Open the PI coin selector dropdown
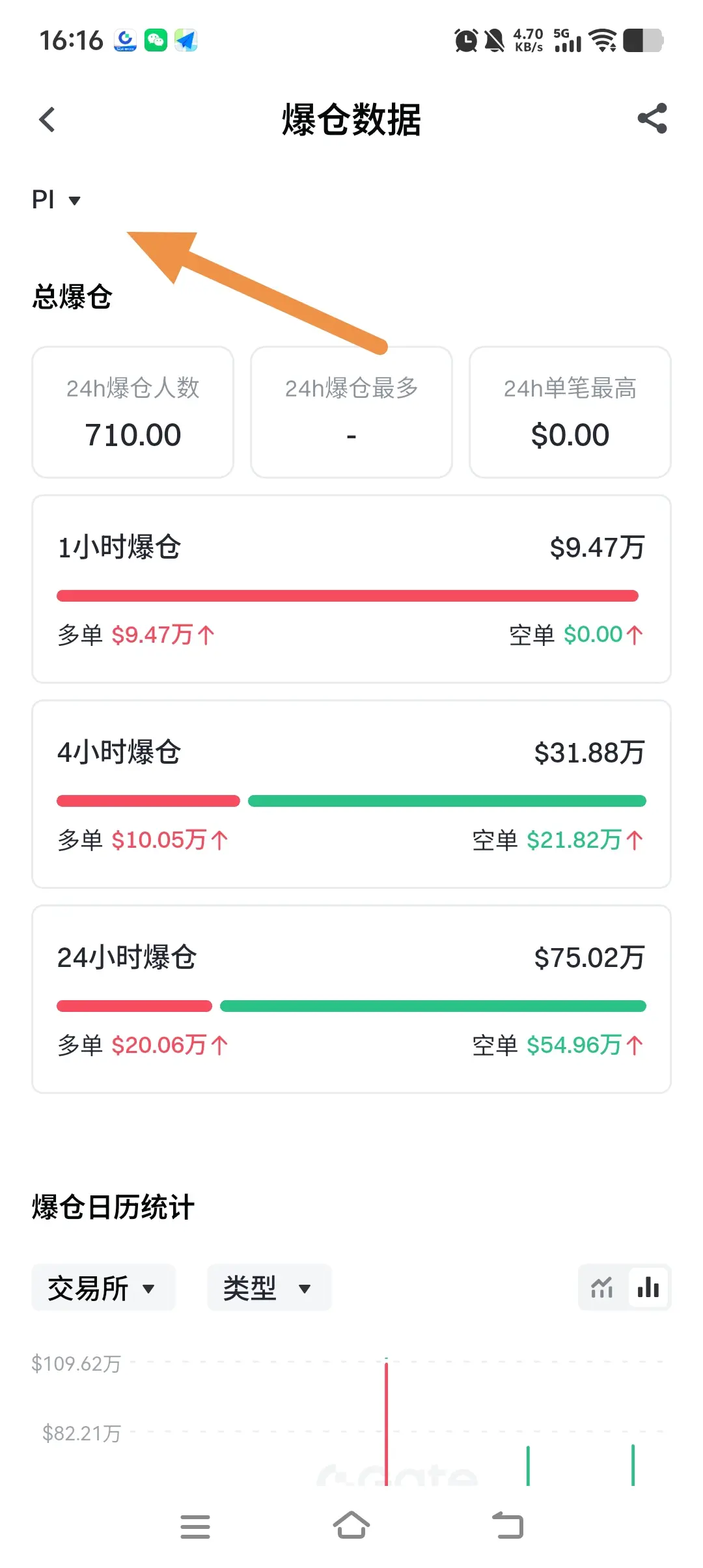 pos(56,200)
